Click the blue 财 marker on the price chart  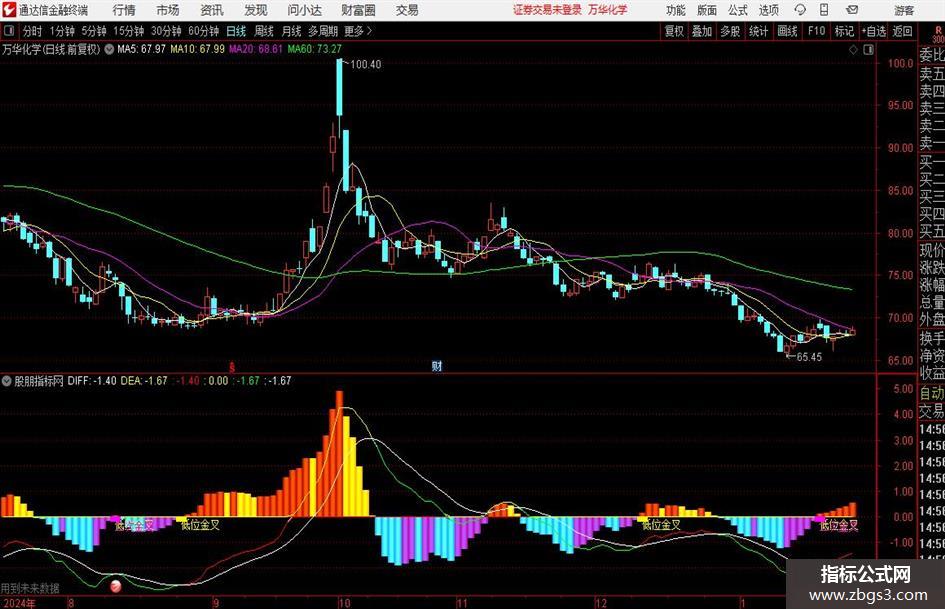click(436, 365)
